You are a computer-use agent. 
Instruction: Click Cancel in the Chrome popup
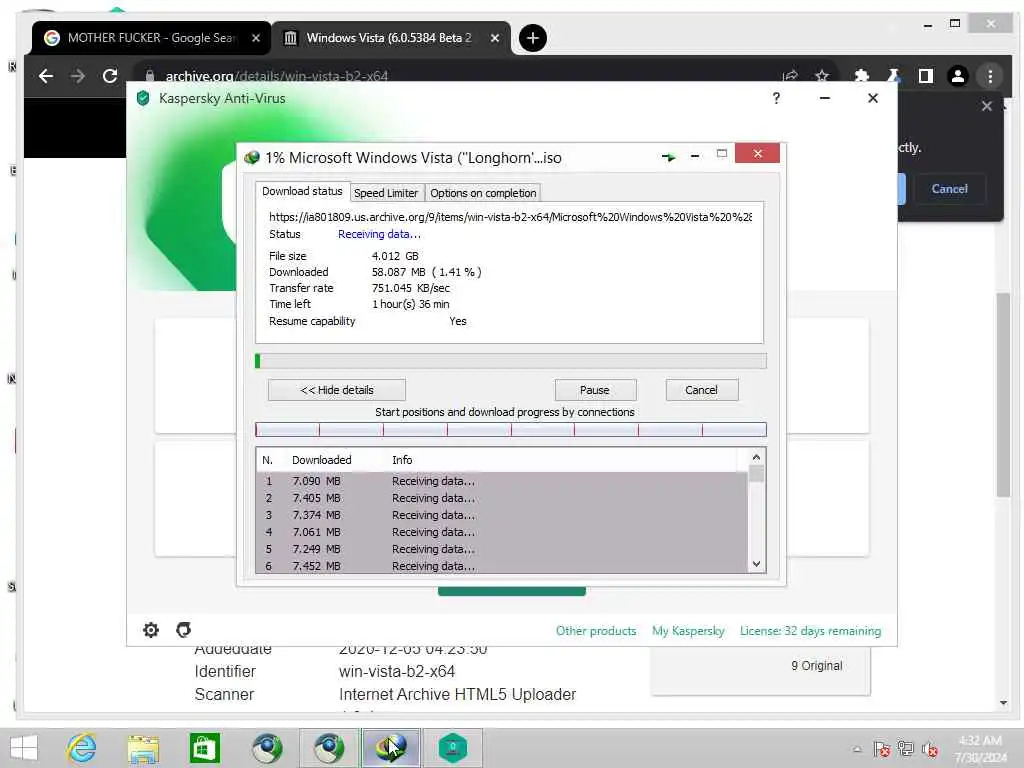tap(949, 189)
